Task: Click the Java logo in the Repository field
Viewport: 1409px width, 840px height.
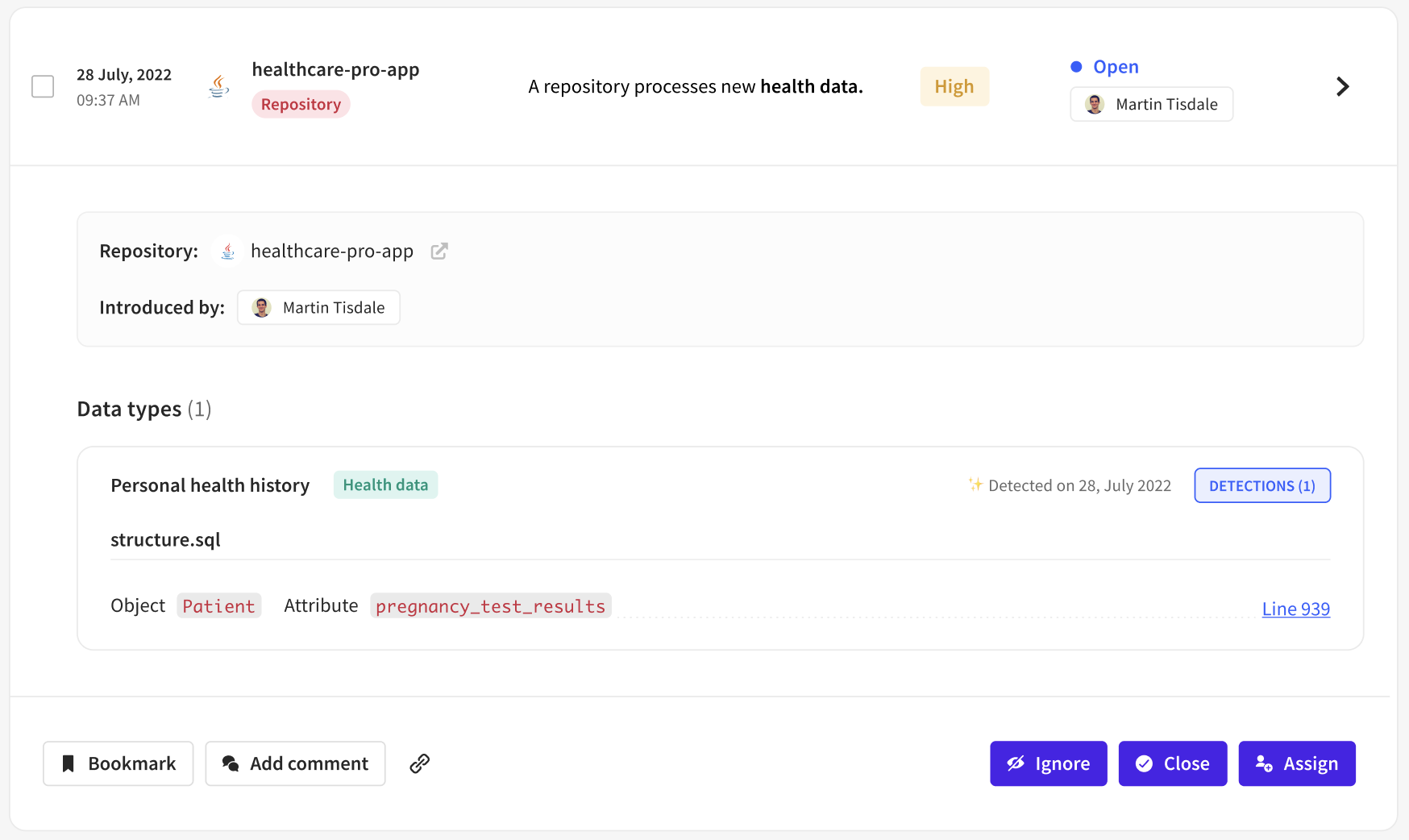Action: (228, 252)
